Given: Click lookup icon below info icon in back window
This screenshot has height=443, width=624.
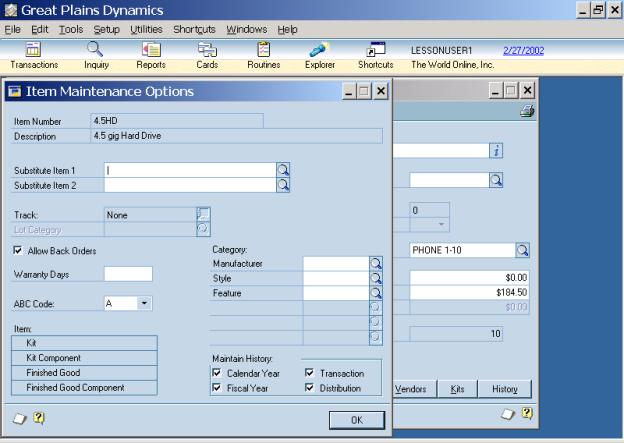Looking at the screenshot, I should pos(496,180).
